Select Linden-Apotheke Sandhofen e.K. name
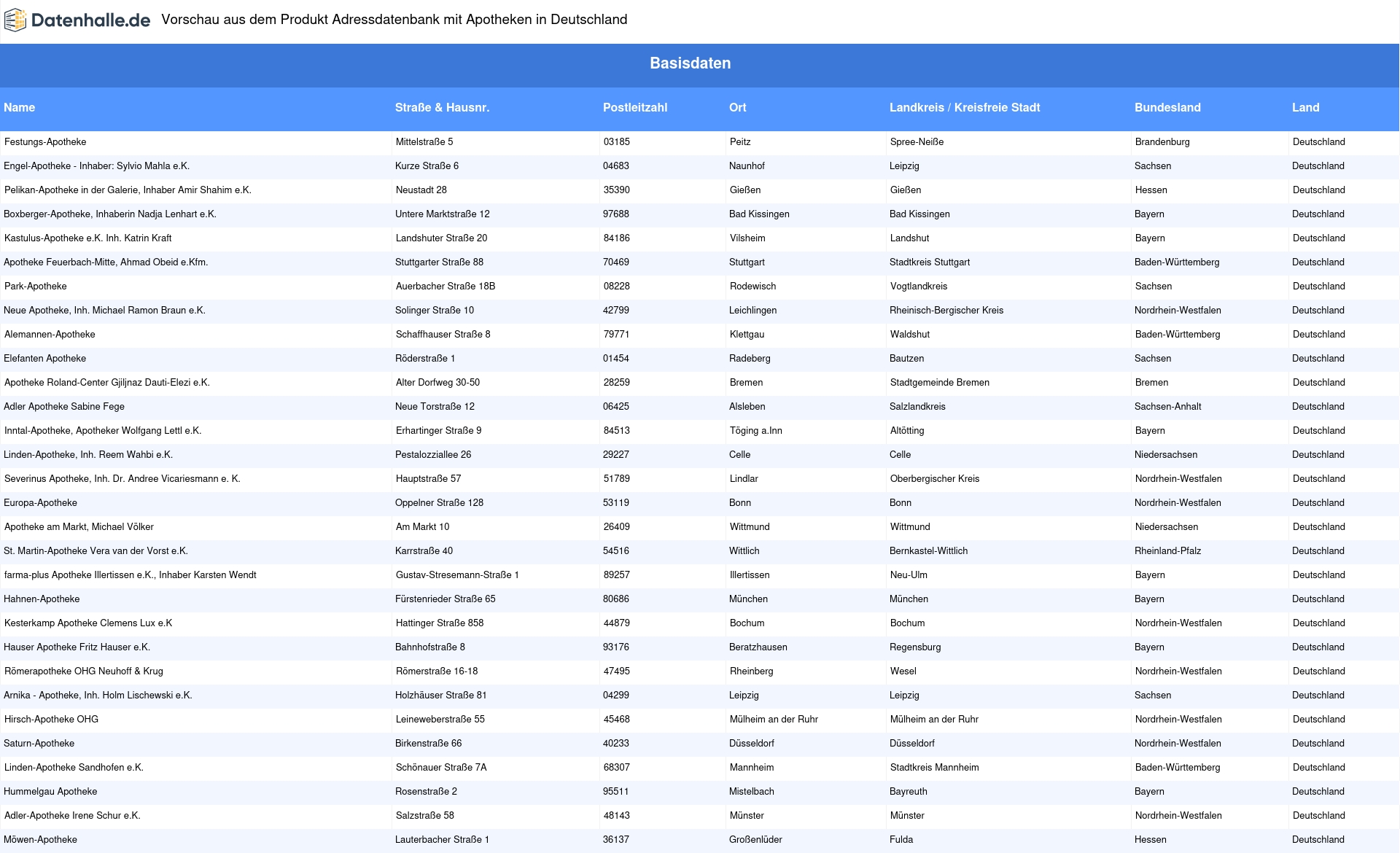Screen dimensions: 1400x853 pyautogui.click(x=74, y=768)
